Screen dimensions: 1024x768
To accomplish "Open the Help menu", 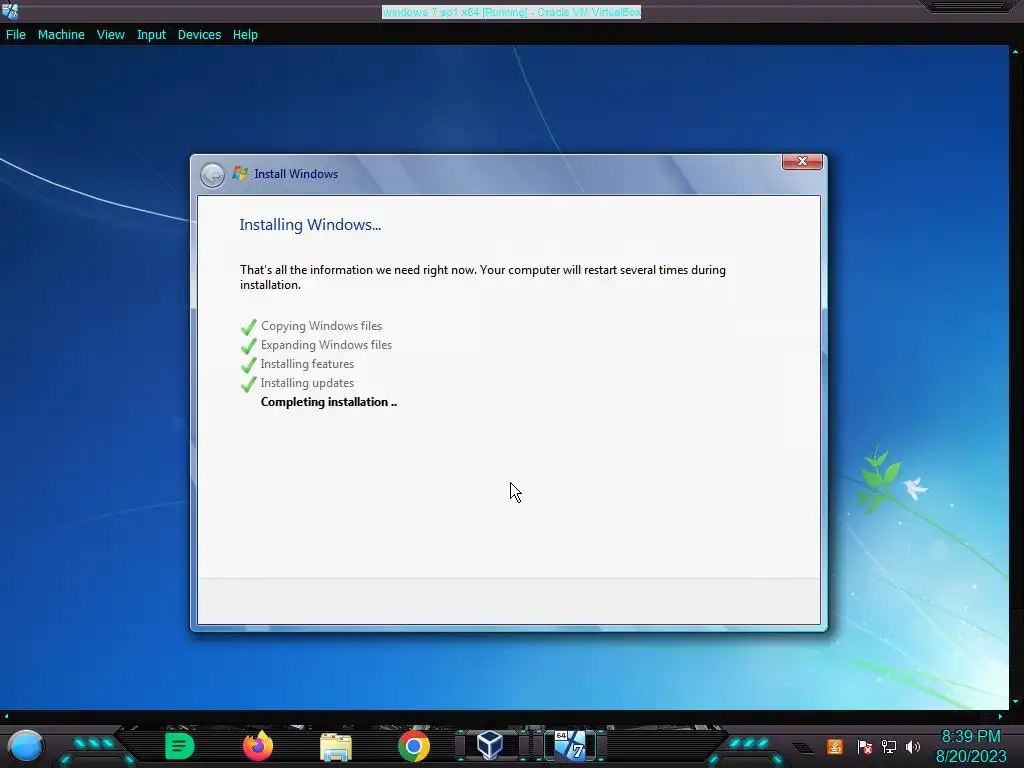I will click(x=245, y=35).
